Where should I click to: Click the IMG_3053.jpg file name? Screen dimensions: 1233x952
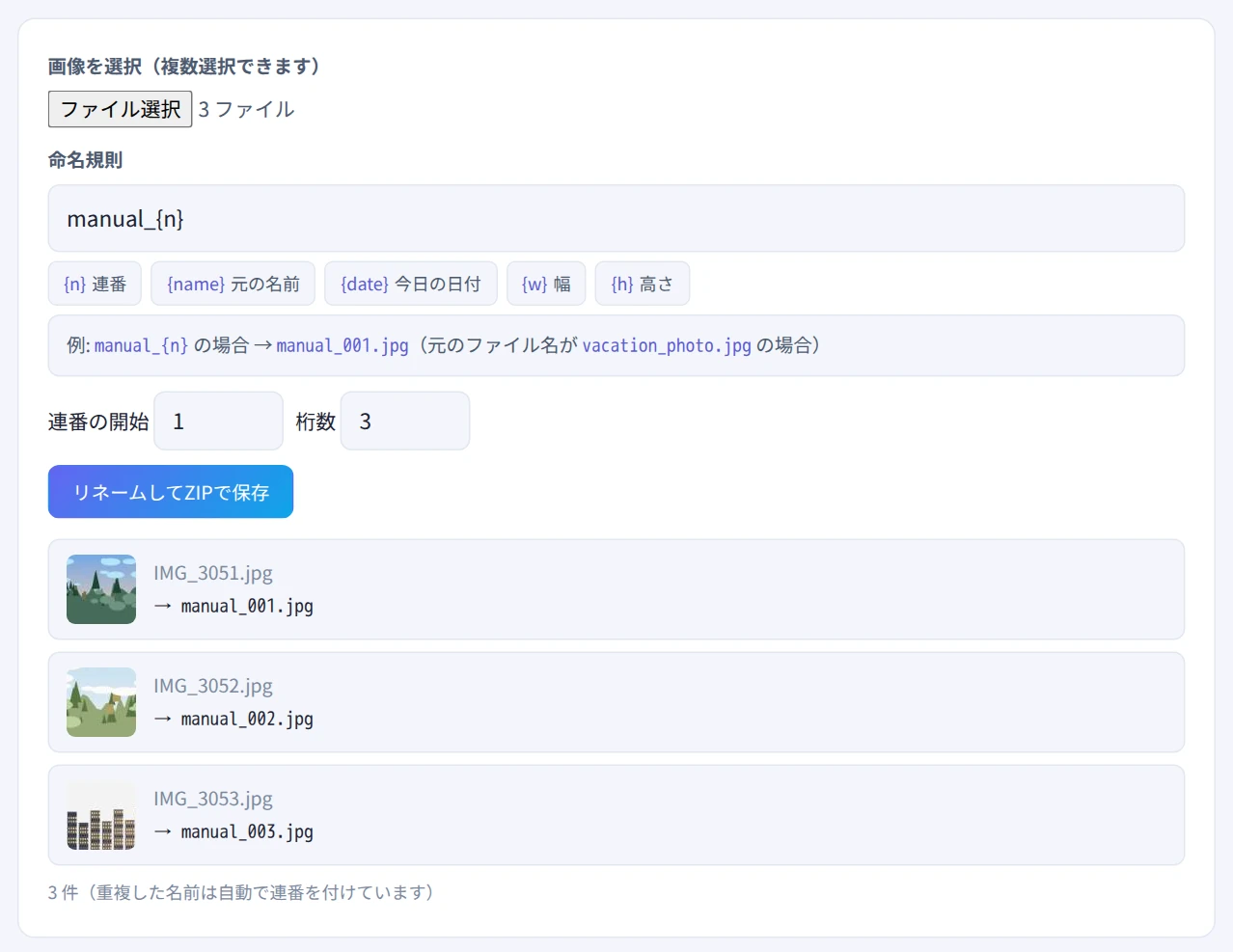pyautogui.click(x=213, y=799)
